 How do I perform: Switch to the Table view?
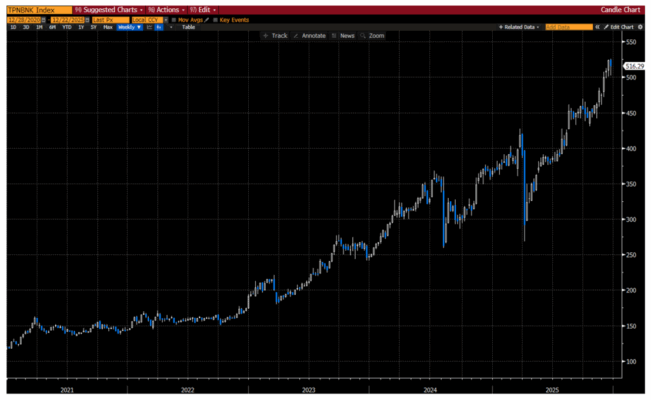[188, 27]
